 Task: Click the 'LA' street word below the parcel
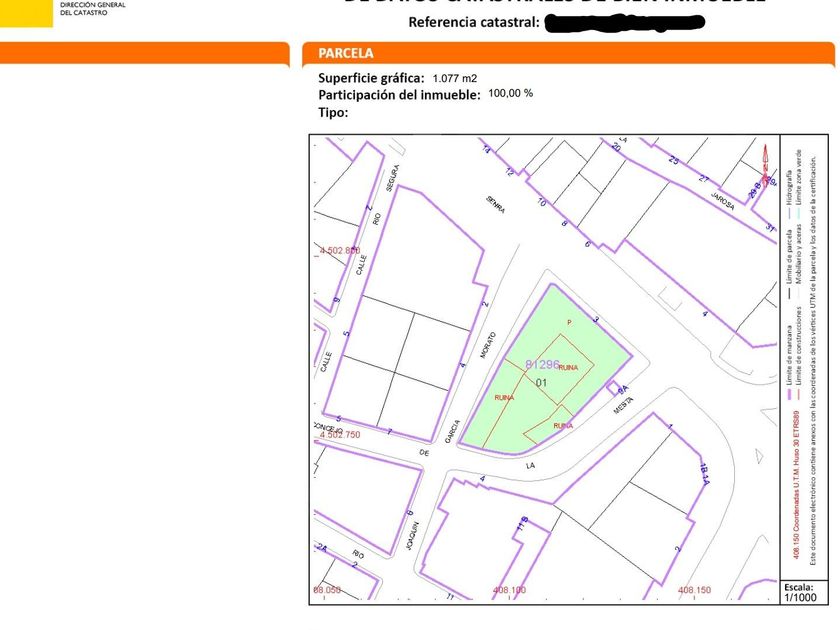click(x=530, y=466)
